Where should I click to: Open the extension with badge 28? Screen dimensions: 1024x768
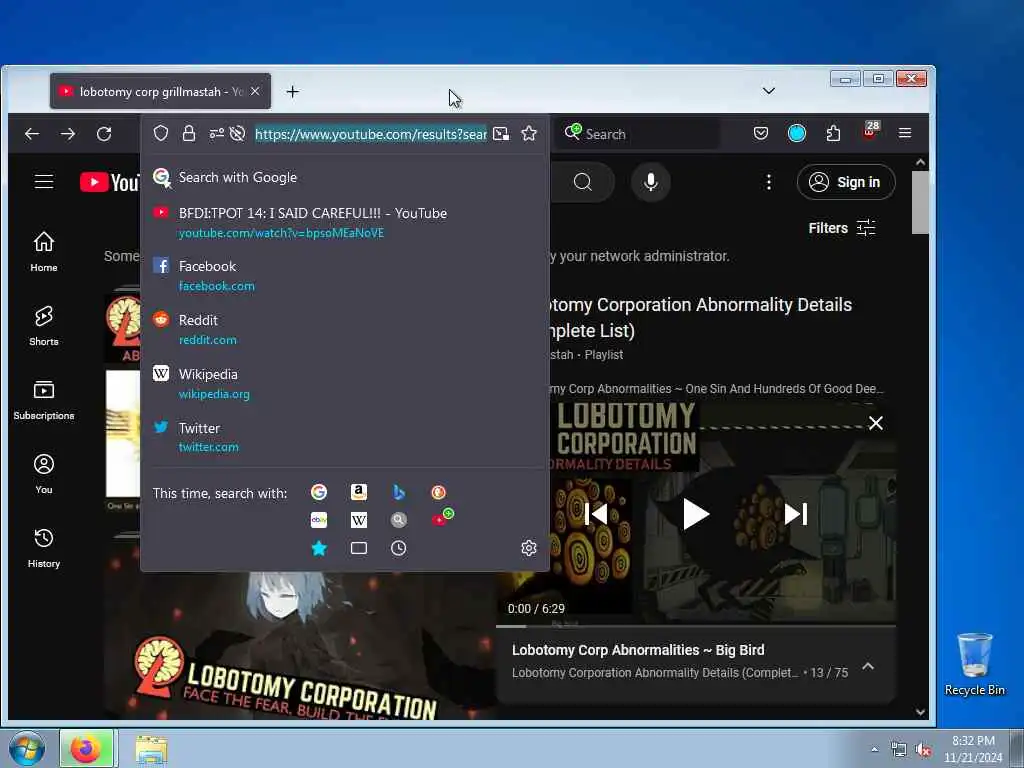pyautogui.click(x=870, y=131)
